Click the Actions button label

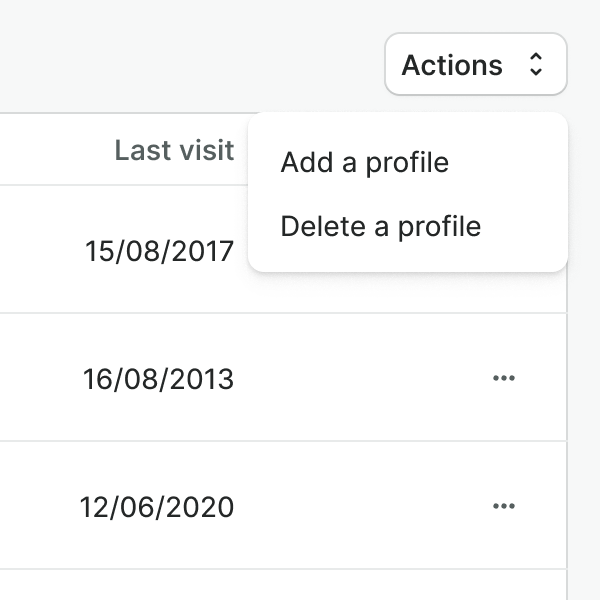[452, 66]
